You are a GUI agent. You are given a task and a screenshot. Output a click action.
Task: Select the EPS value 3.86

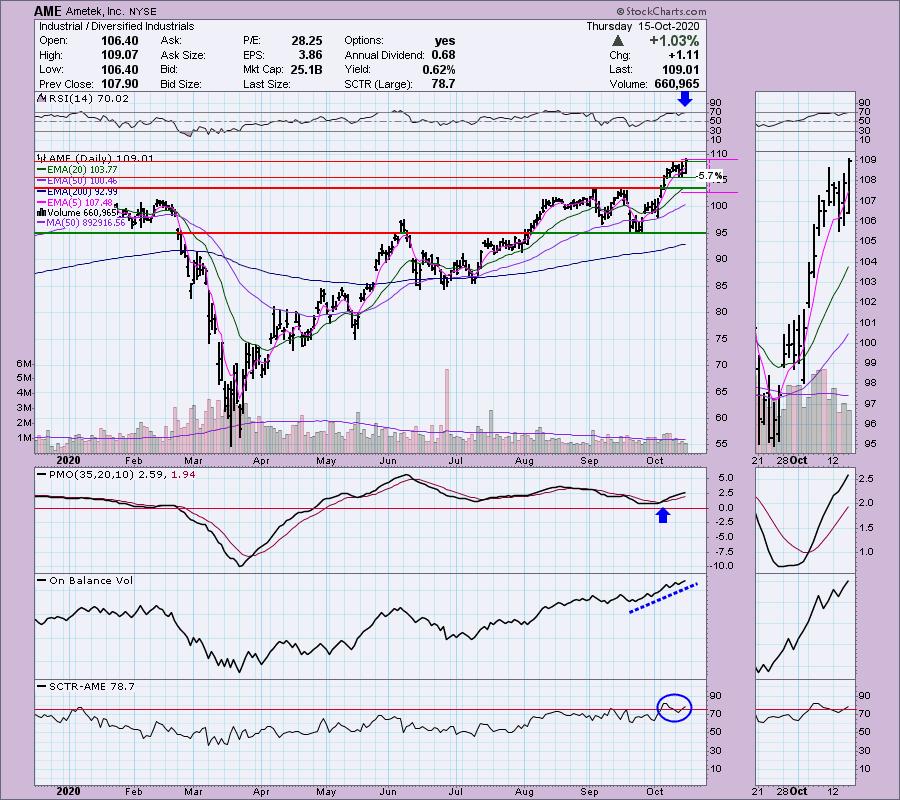click(x=311, y=55)
